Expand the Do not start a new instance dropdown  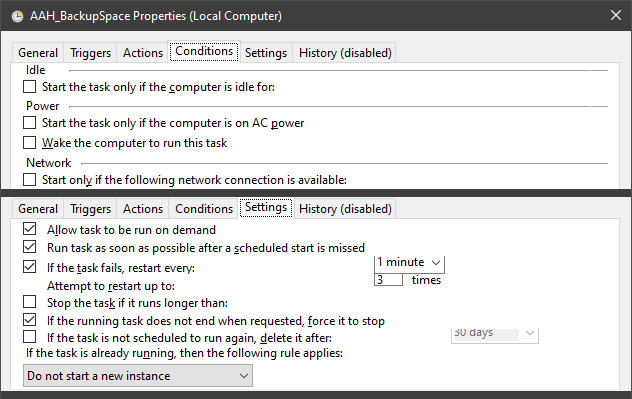point(138,376)
